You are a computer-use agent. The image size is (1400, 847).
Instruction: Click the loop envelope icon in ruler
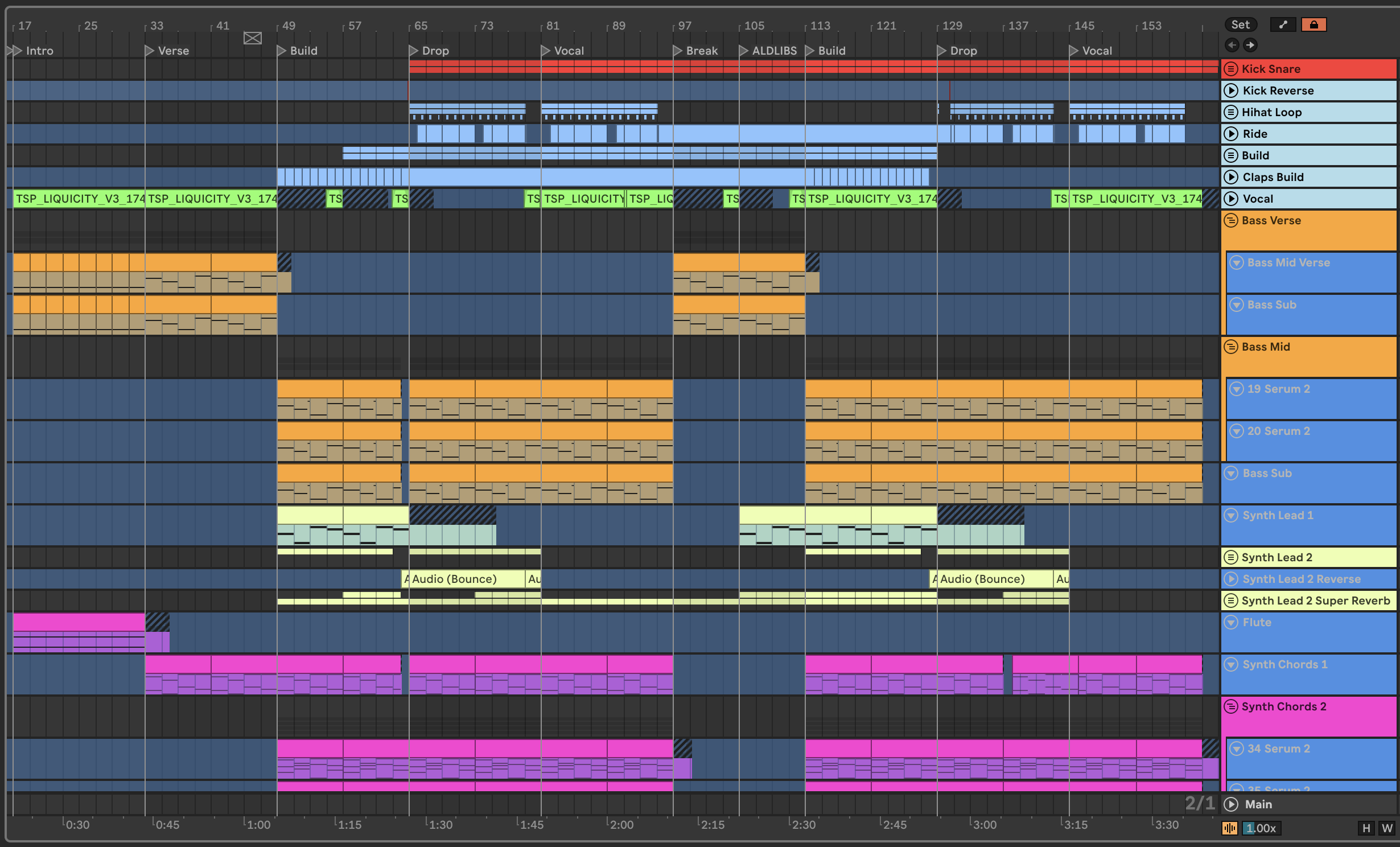coord(253,38)
